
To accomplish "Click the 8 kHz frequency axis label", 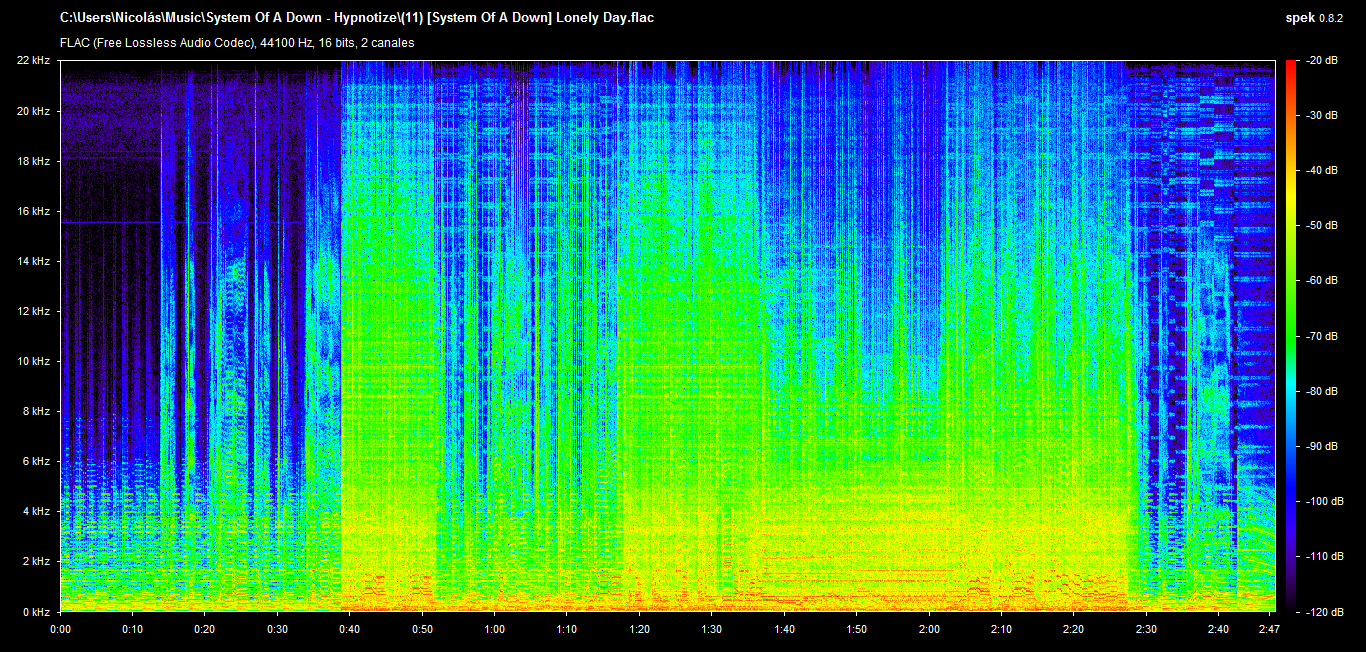I will coord(36,411).
